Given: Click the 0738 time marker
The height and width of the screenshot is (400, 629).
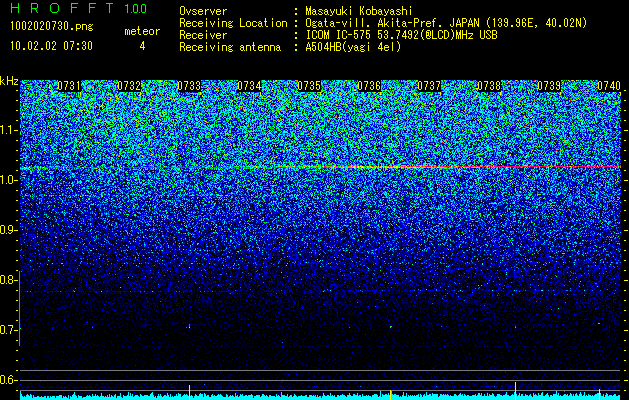Looking at the screenshot, I should 489,86.
